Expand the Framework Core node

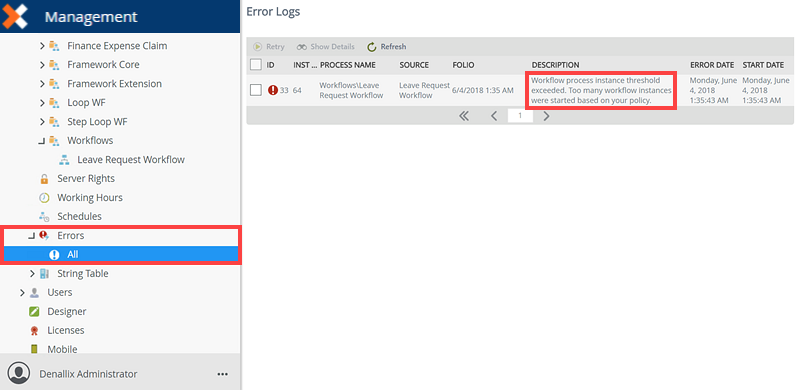pyautogui.click(x=42, y=65)
